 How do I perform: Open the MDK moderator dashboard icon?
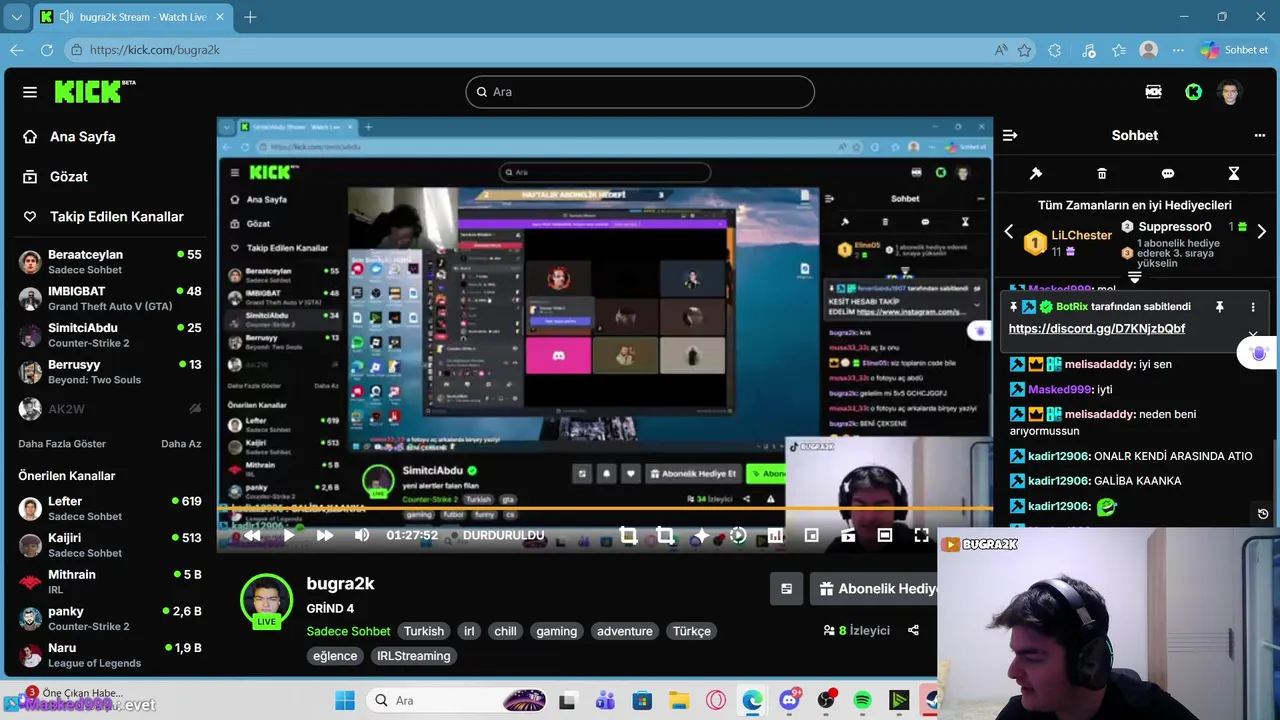pos(1154,92)
